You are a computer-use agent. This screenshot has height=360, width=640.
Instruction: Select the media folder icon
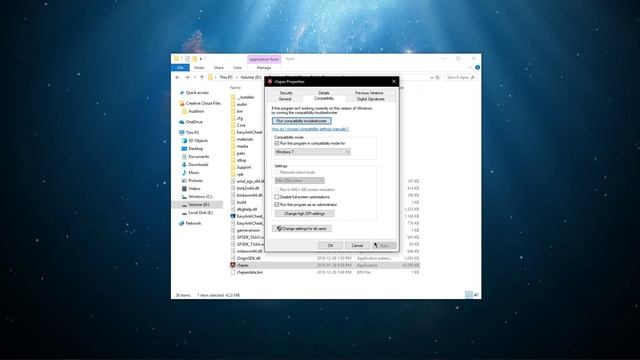[233, 146]
